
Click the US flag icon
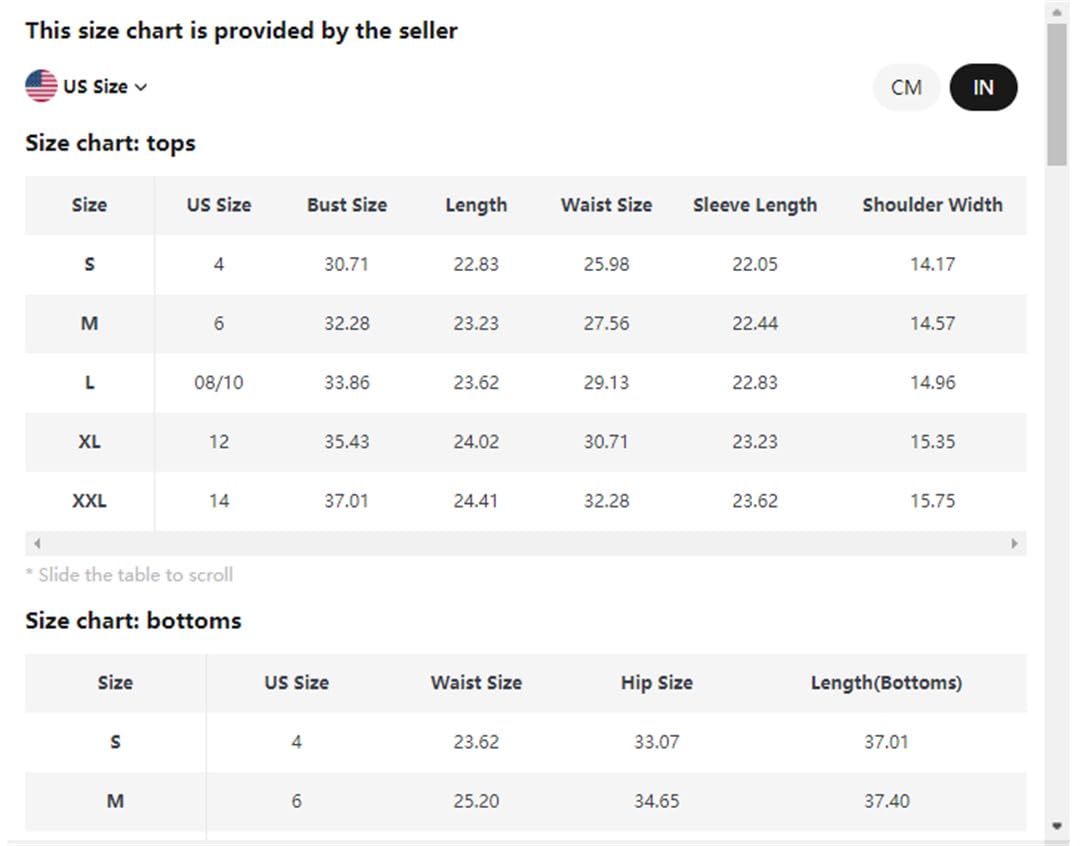pyautogui.click(x=41, y=86)
